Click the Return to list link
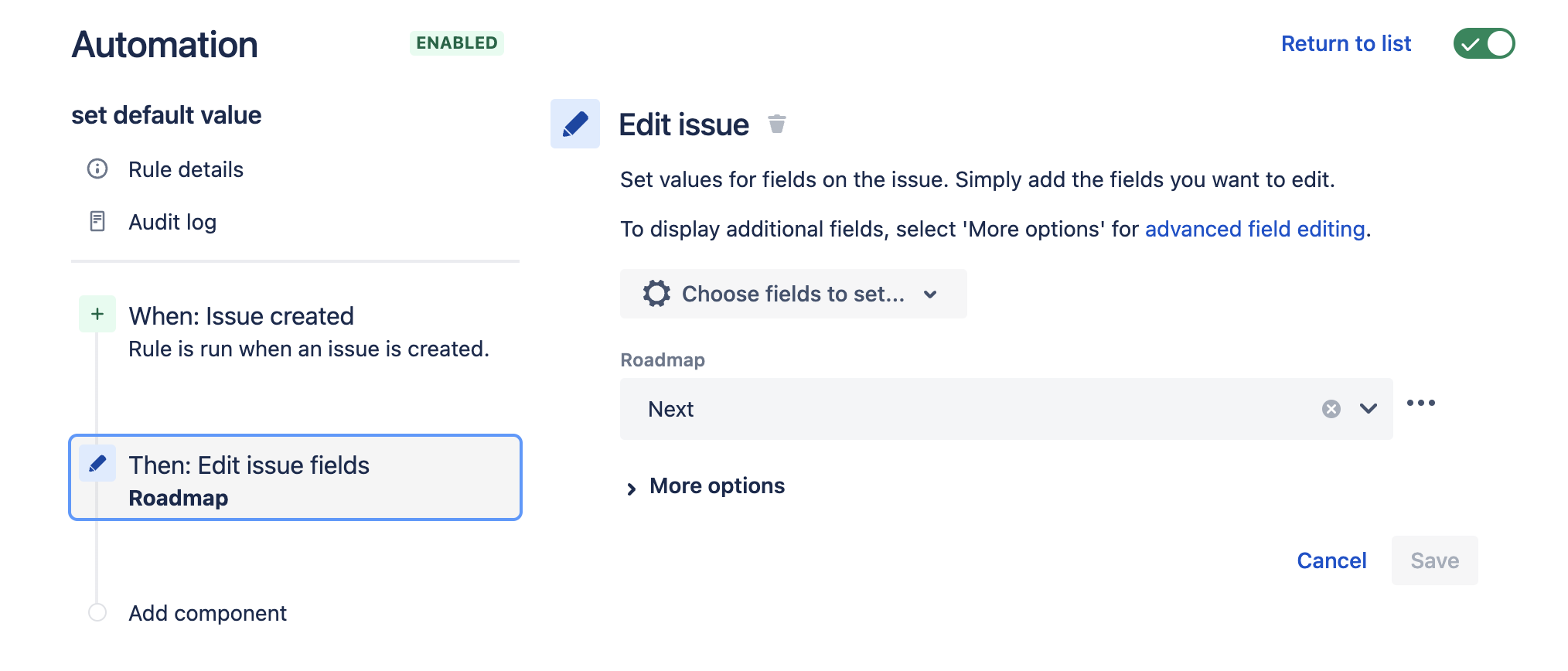Screen dimensions: 1568x671 coord(1346,43)
